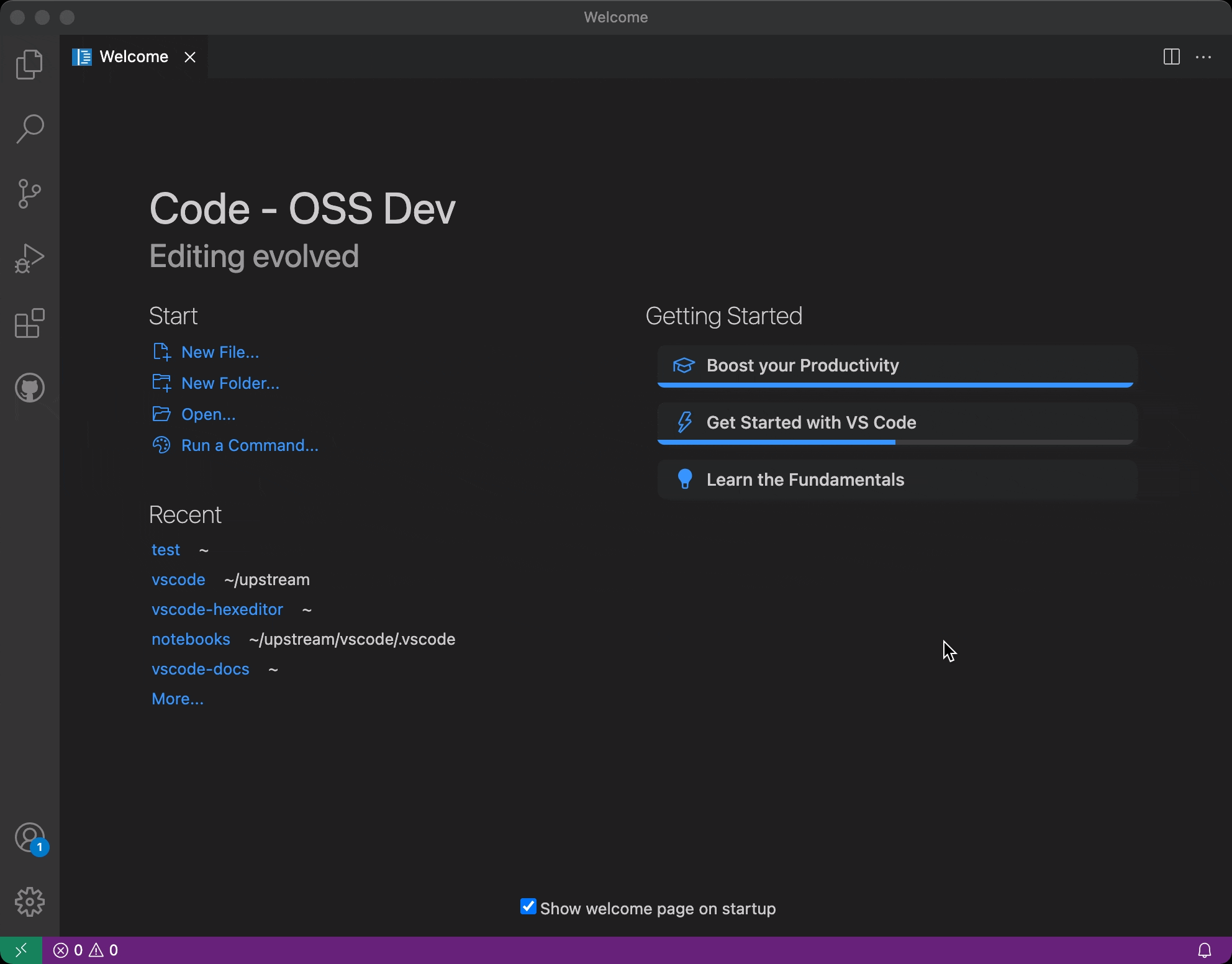The height and width of the screenshot is (964, 1232).
Task: Open the More Actions ellipsis menu
Action: point(1203,57)
